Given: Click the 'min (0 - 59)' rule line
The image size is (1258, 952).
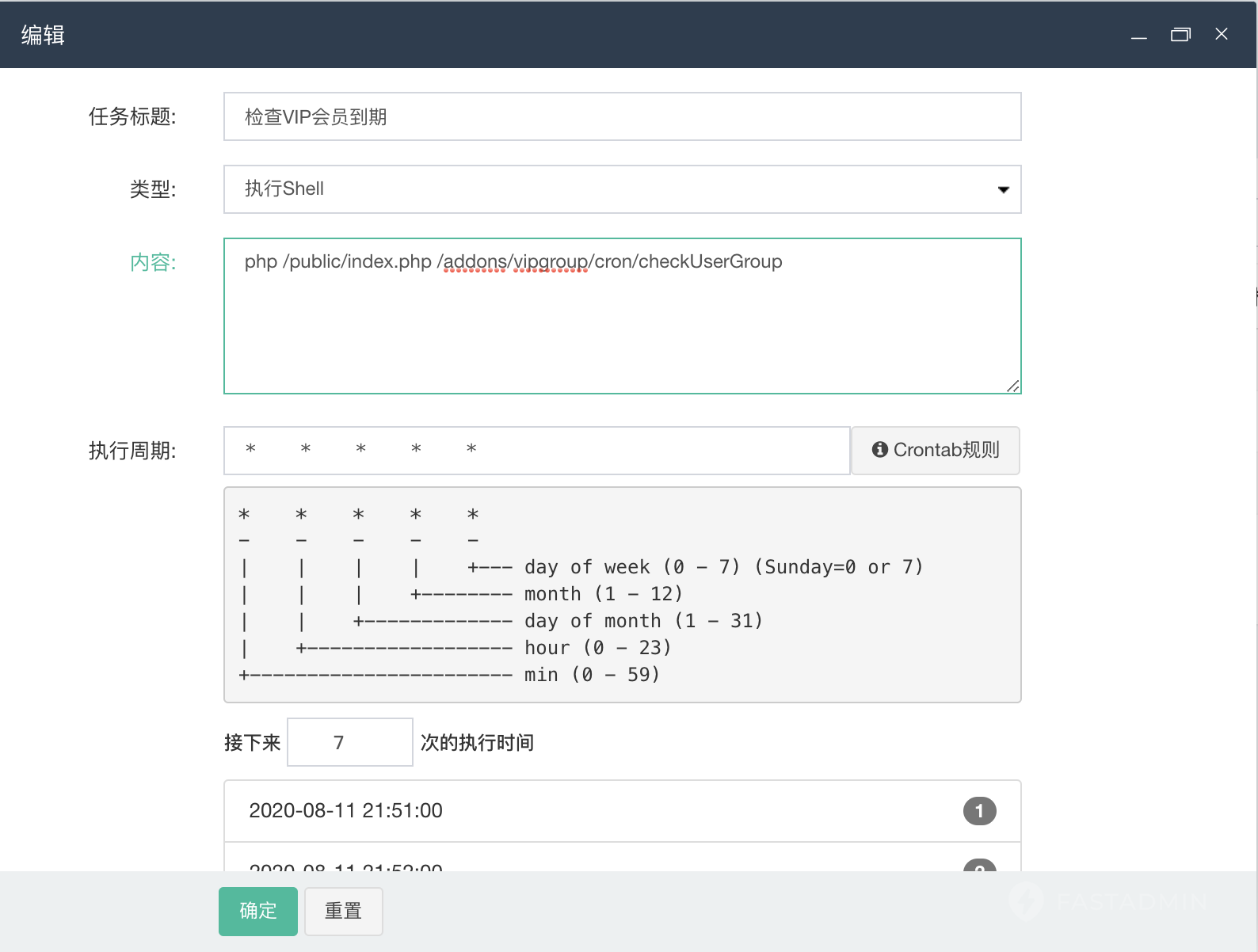Looking at the screenshot, I should (x=592, y=675).
